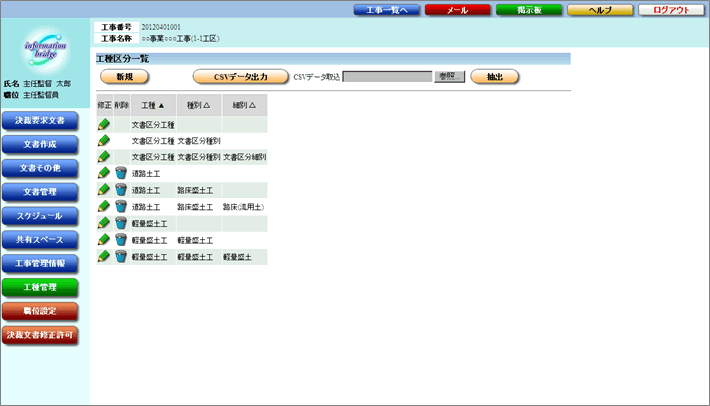Screen dimensions: 710x406
Task: Delete the last row with 細別 軽量盛土
Action: point(120,256)
